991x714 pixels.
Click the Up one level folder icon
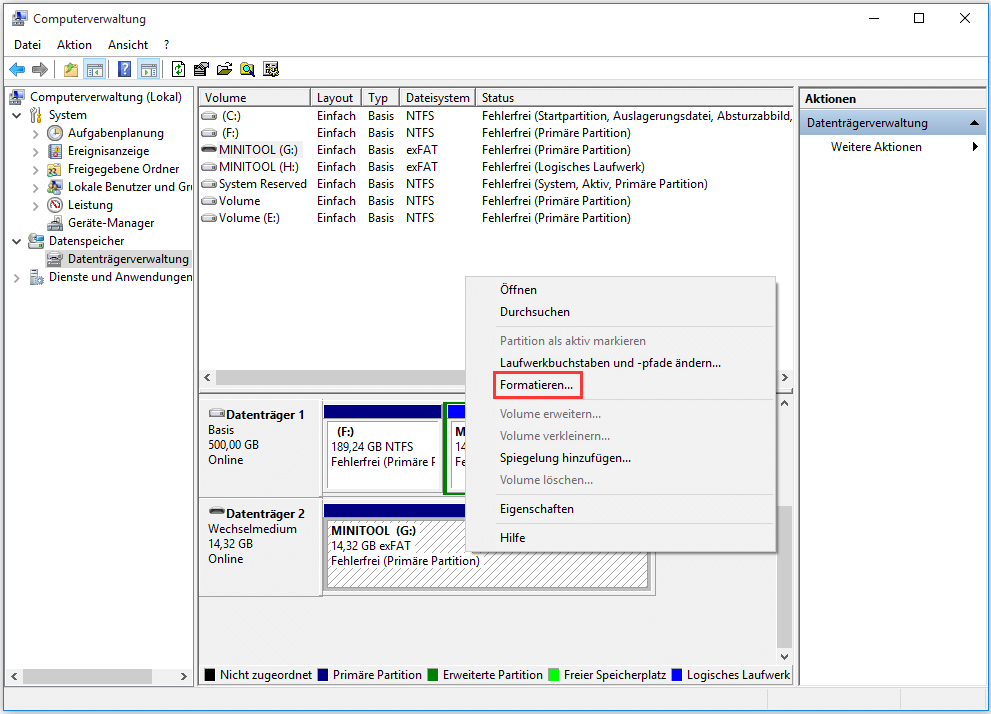71,70
